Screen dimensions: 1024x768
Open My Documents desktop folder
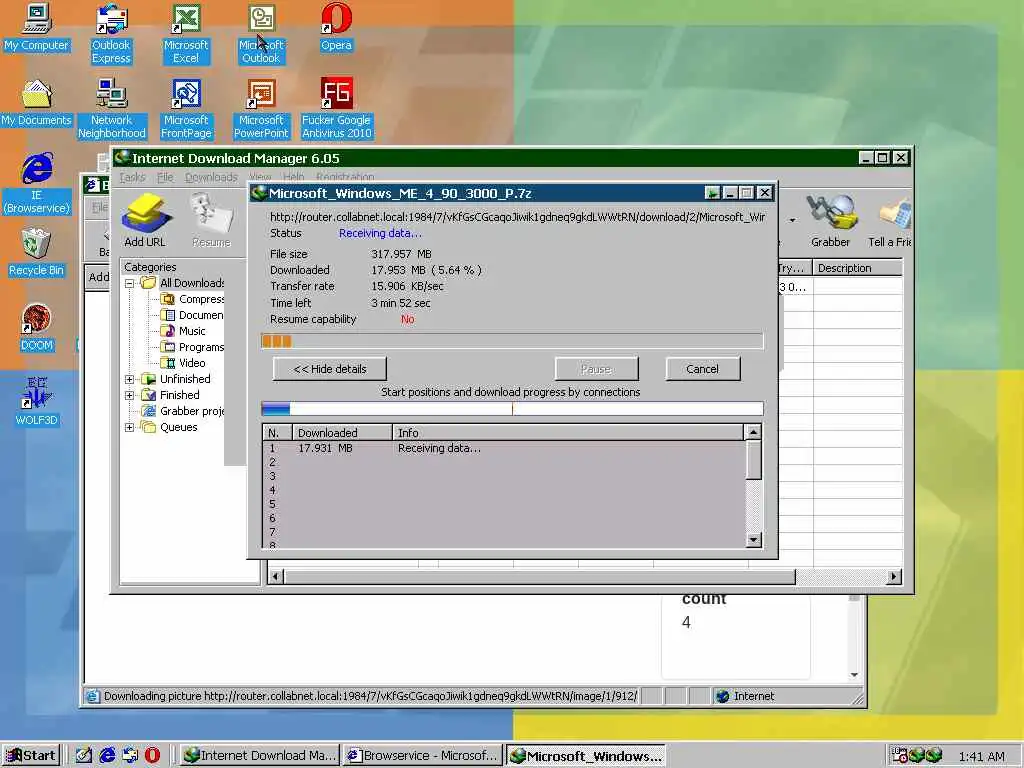(36, 103)
